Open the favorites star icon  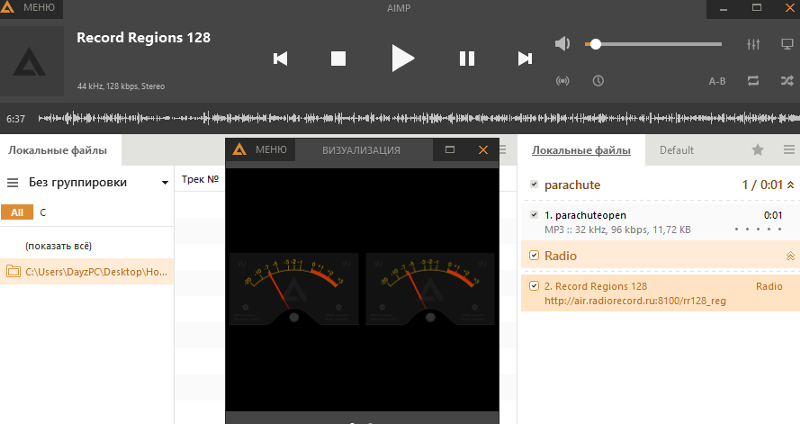click(758, 149)
